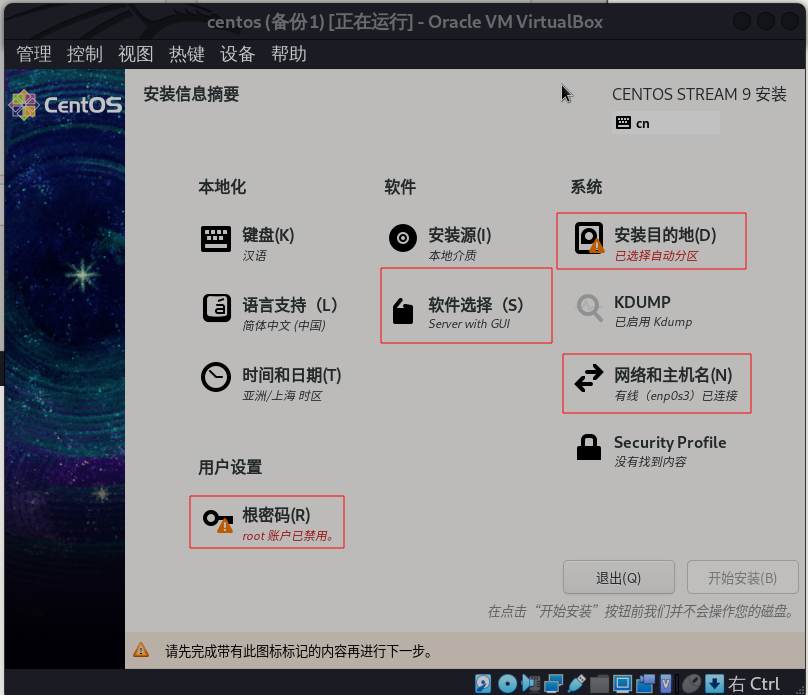The width and height of the screenshot is (808, 695).
Task: Open Security Profile lock icon
Action: click(x=588, y=447)
